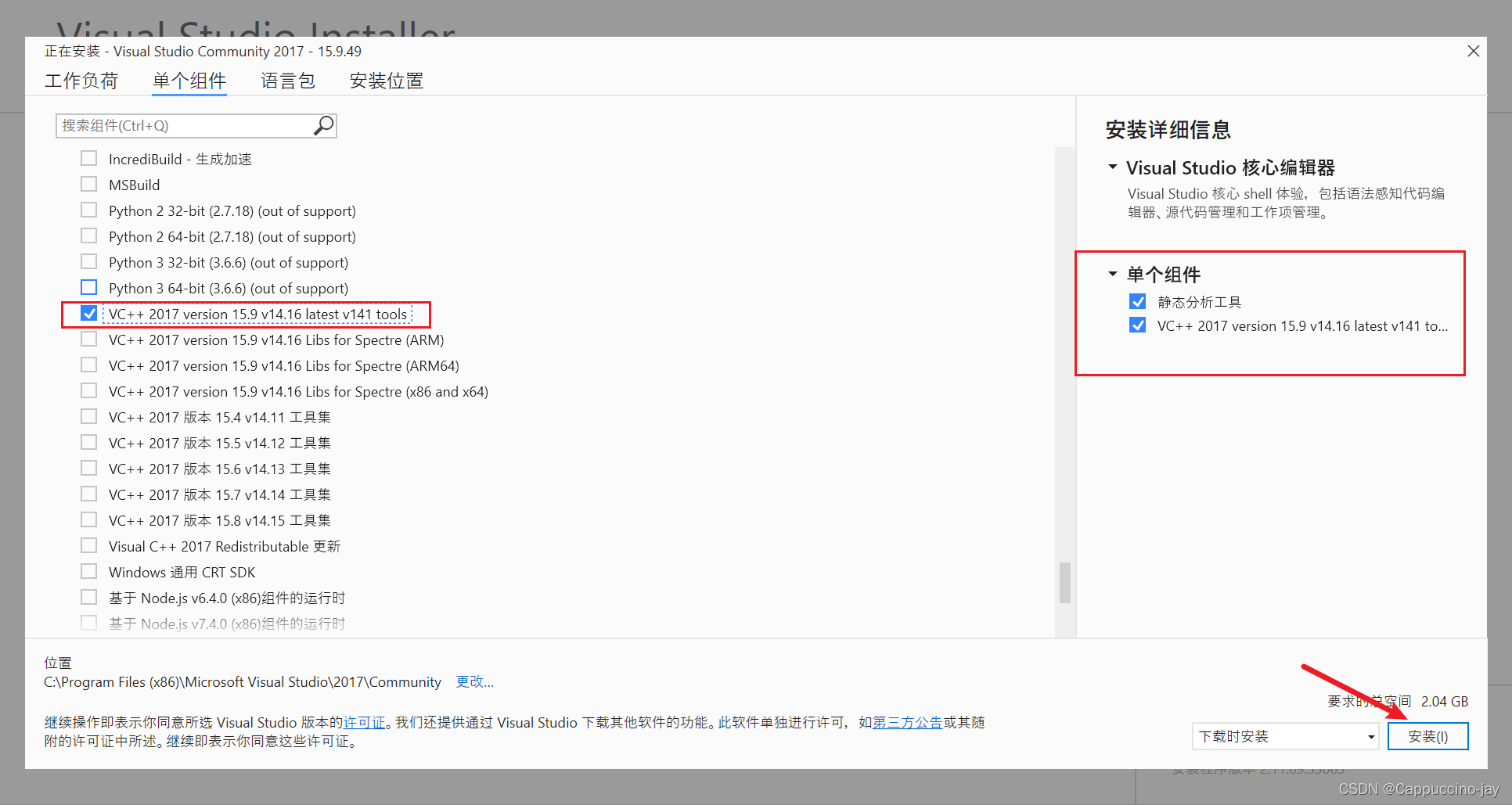Open the 第三方公告 link

pos(908,722)
